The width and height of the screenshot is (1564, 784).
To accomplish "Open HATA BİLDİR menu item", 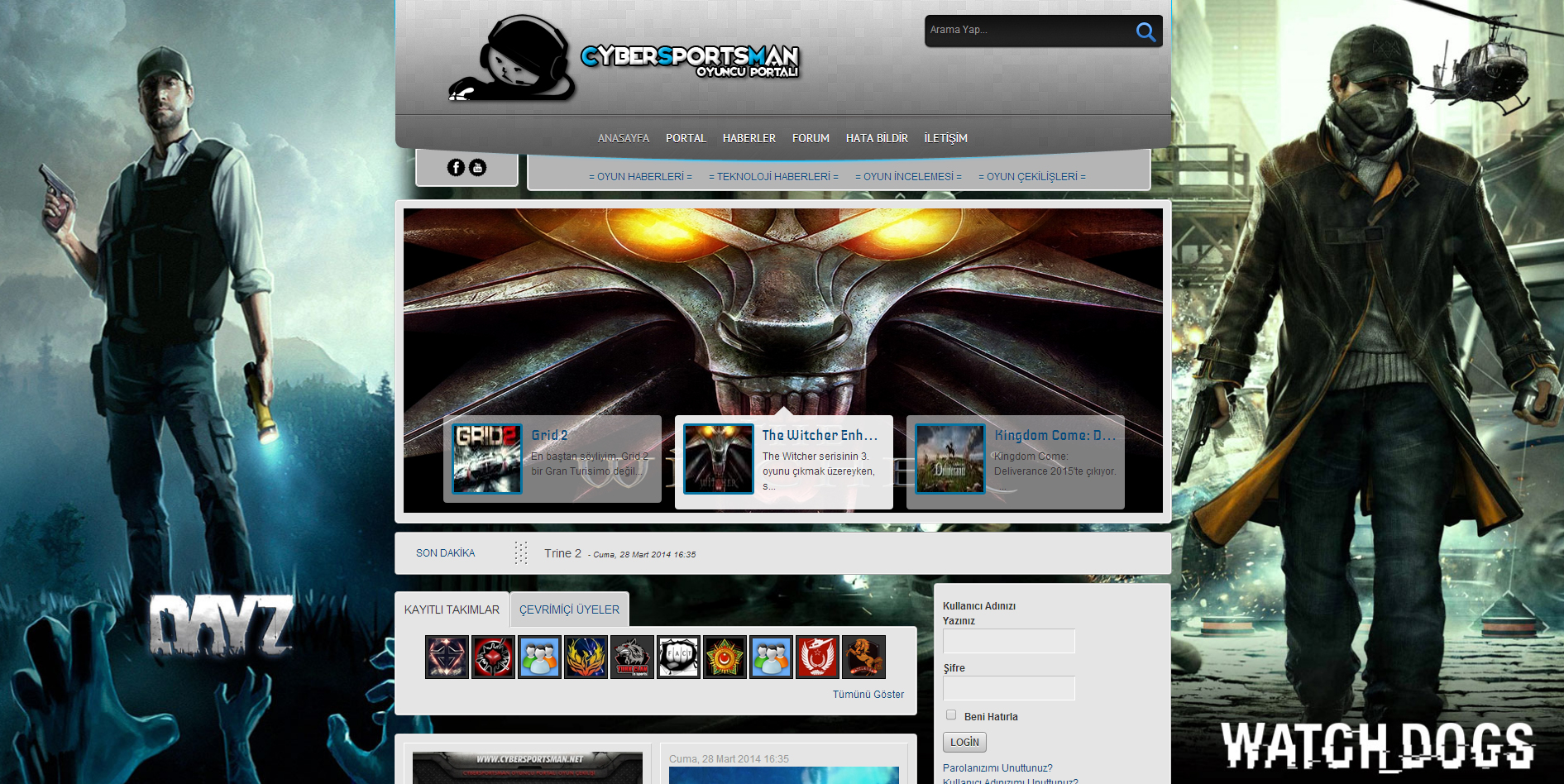I will tap(877, 138).
